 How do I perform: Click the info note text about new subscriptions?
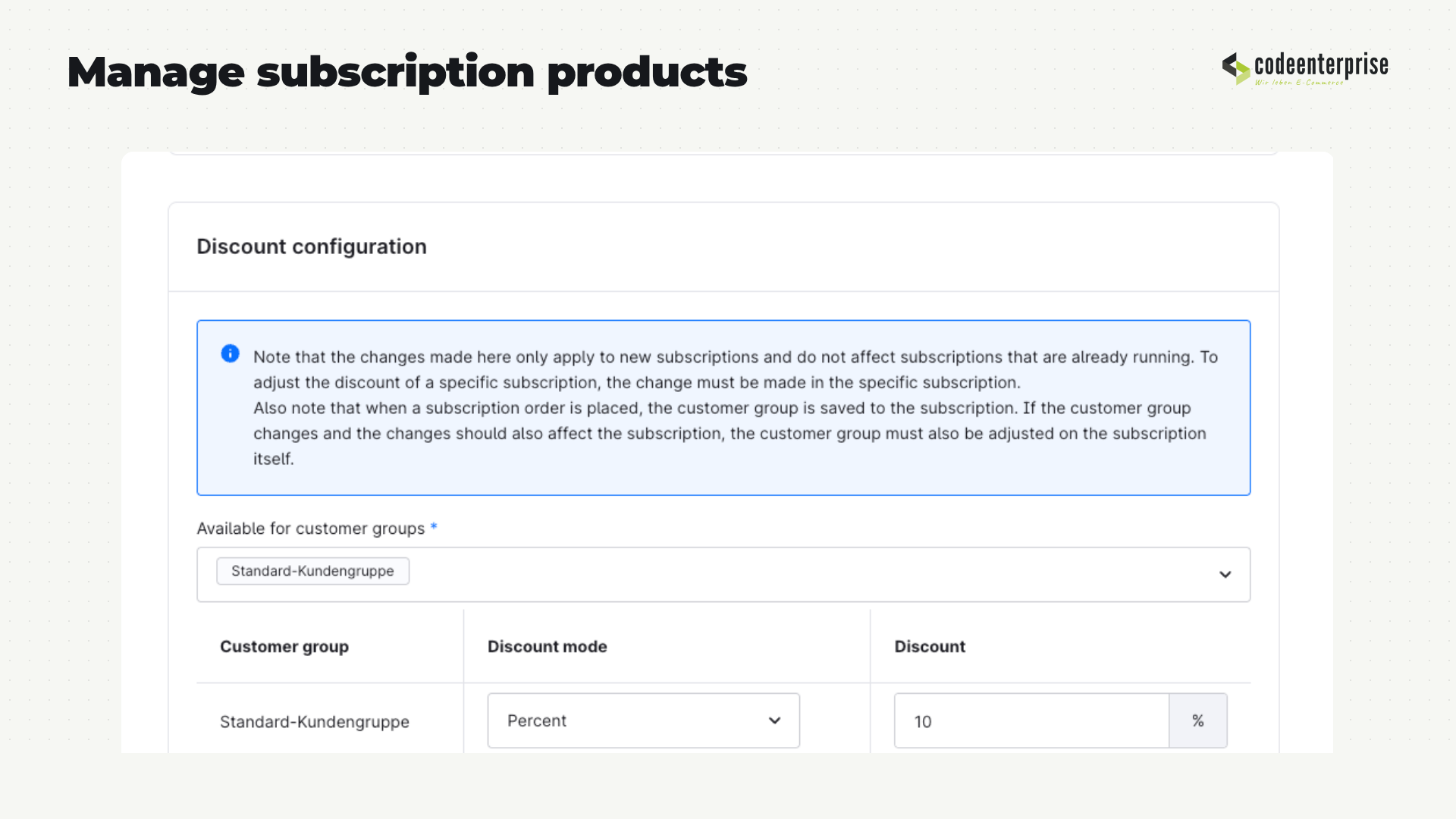736,408
